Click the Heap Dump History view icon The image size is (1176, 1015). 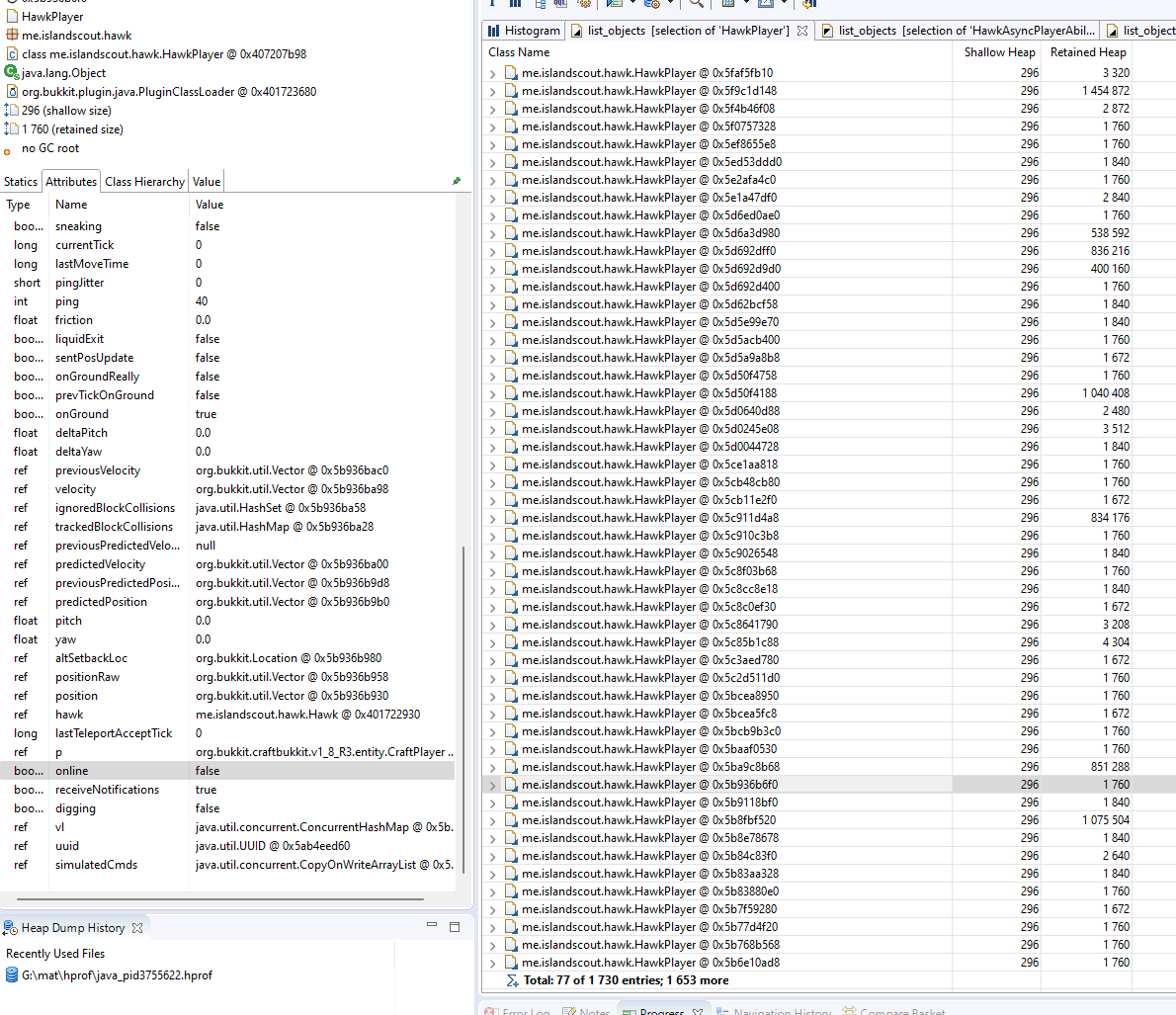click(x=10, y=927)
